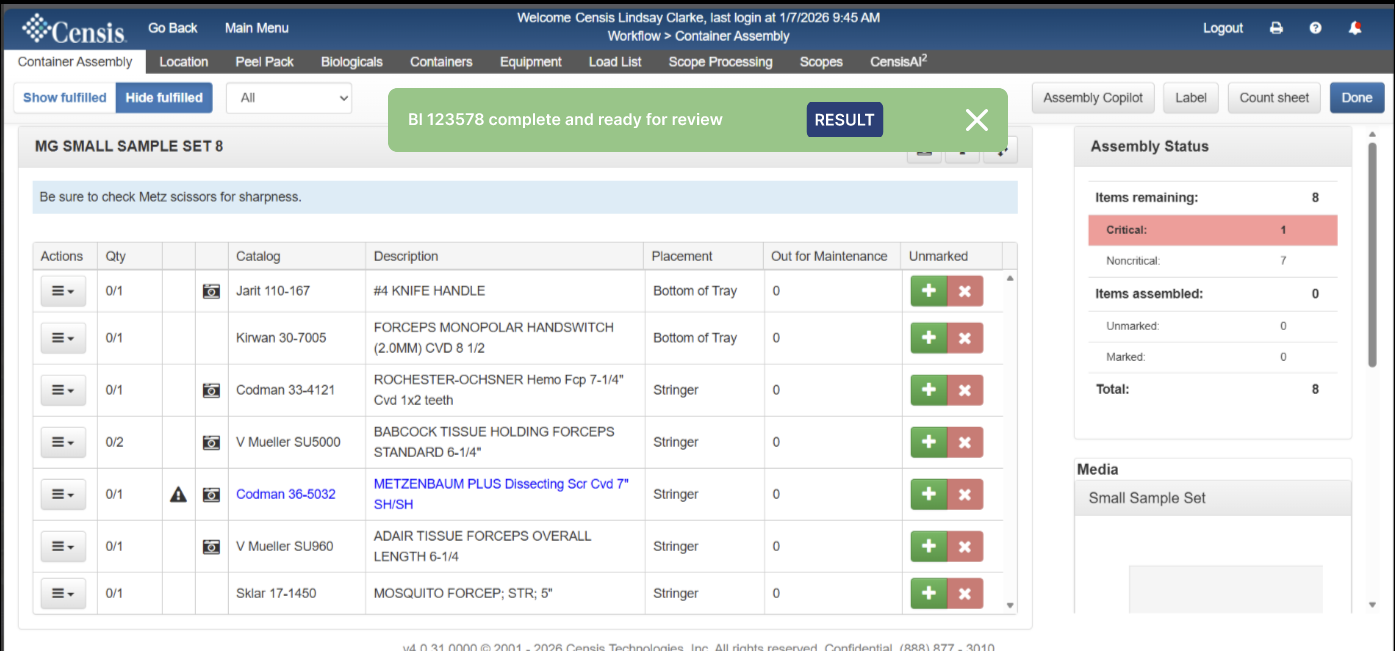Open the notifications bell
Image resolution: width=1395 pixels, height=651 pixels.
tap(1355, 28)
